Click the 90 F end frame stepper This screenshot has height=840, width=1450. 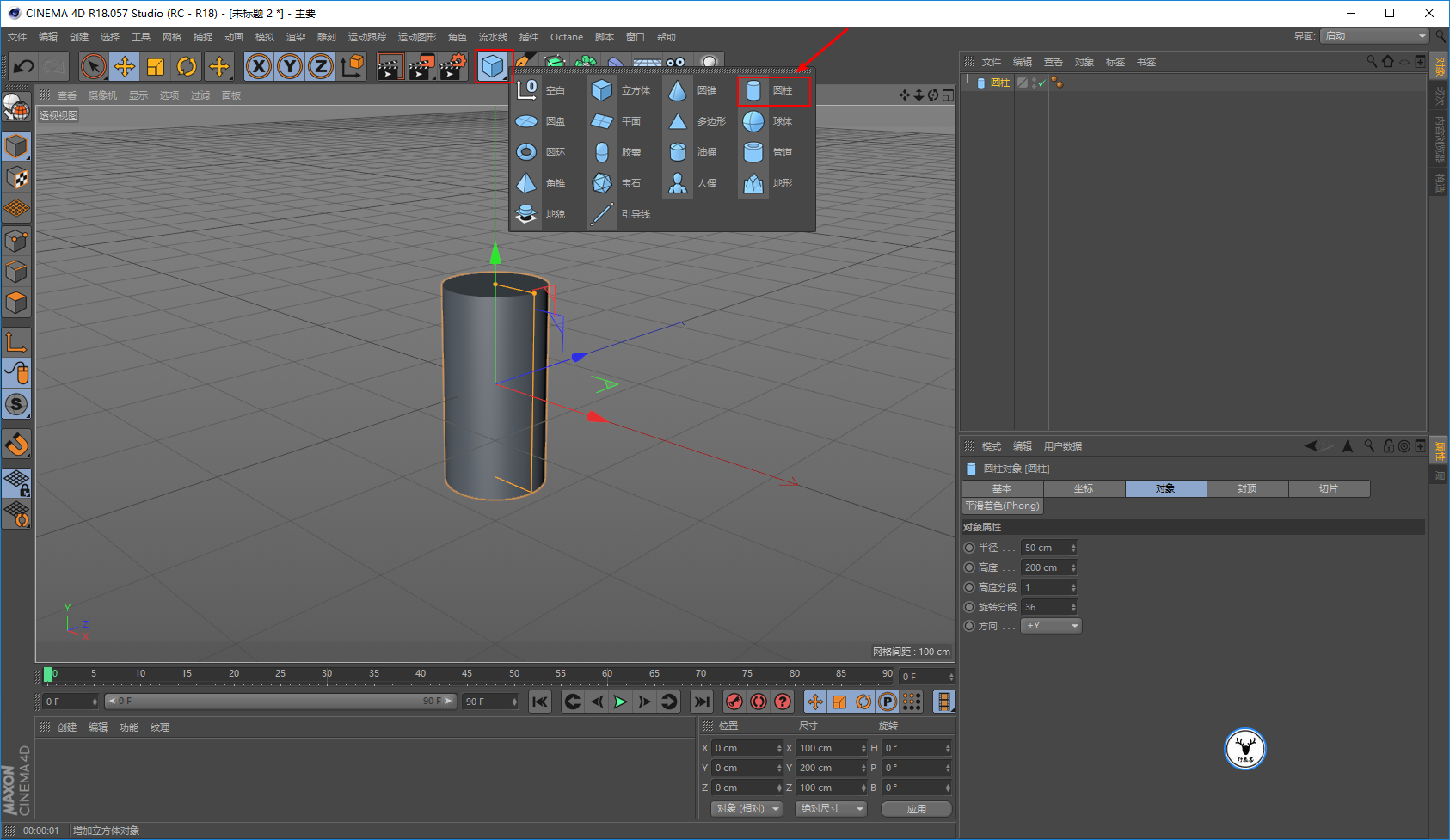tap(514, 702)
